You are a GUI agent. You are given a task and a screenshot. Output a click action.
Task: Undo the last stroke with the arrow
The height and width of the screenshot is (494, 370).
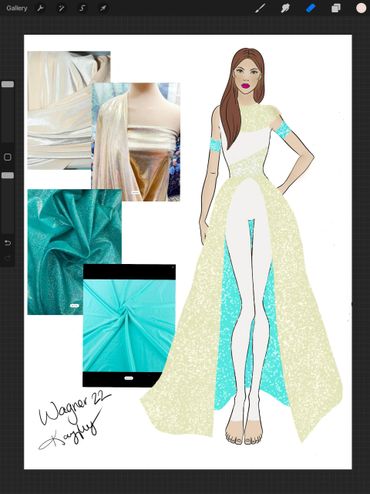click(x=8, y=243)
